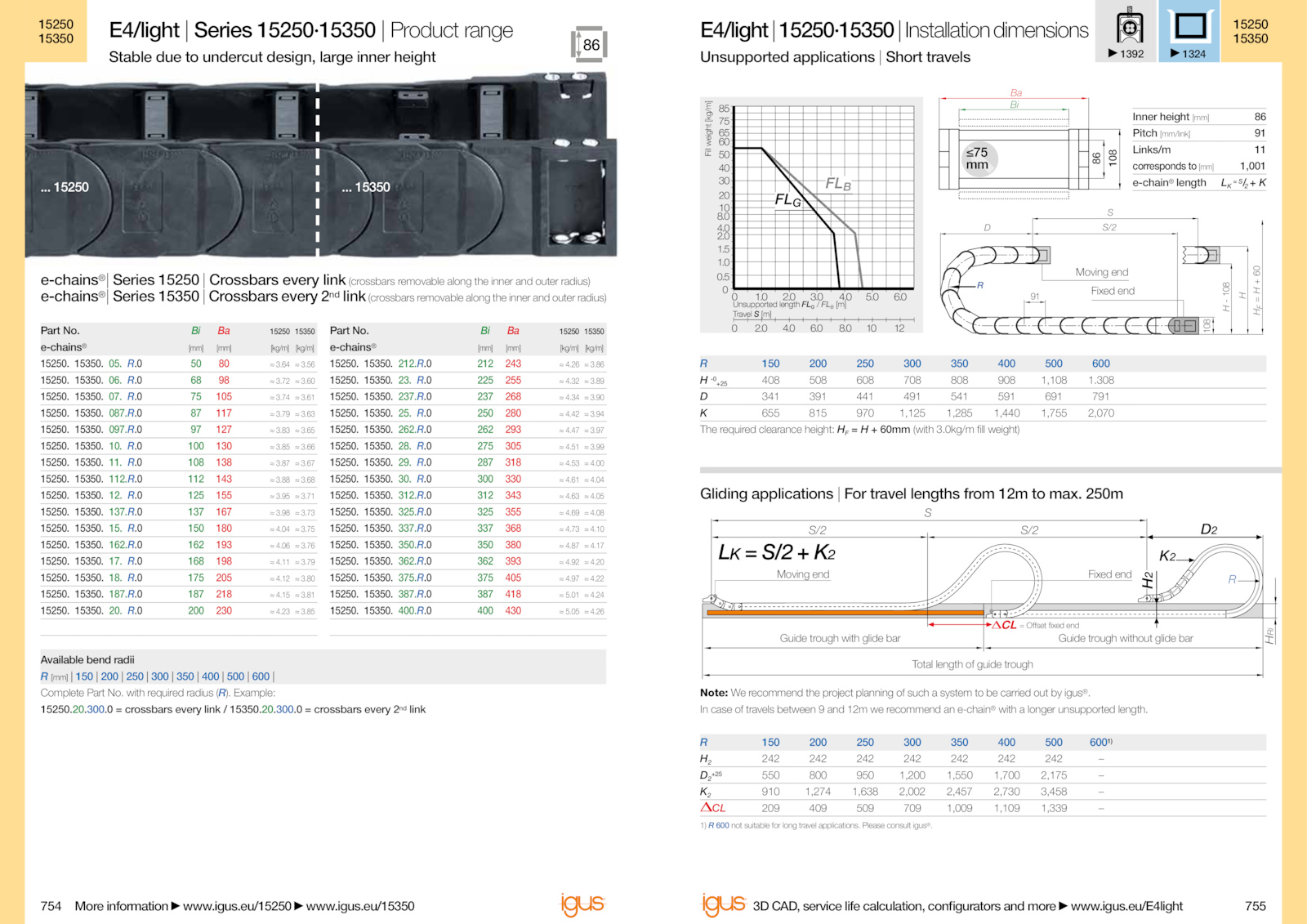The height and width of the screenshot is (924, 1307).
Task: Open link www.igus.eu/15350
Action: [360, 906]
